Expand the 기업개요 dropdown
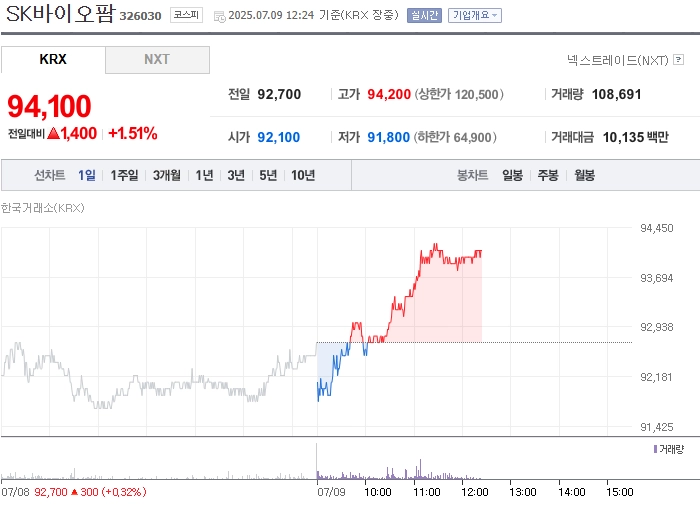This screenshot has width=700, height=515. [475, 15]
